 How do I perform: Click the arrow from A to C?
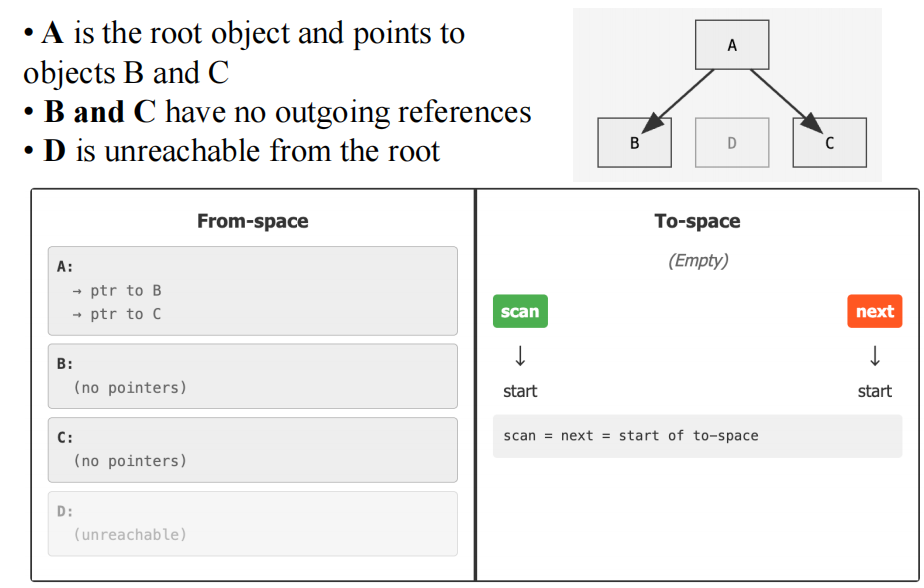[786, 100]
